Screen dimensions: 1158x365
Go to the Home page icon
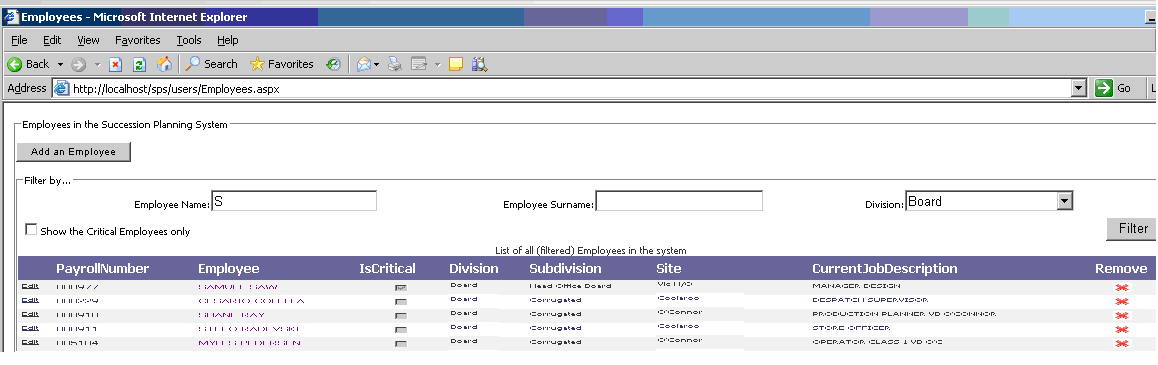164,64
